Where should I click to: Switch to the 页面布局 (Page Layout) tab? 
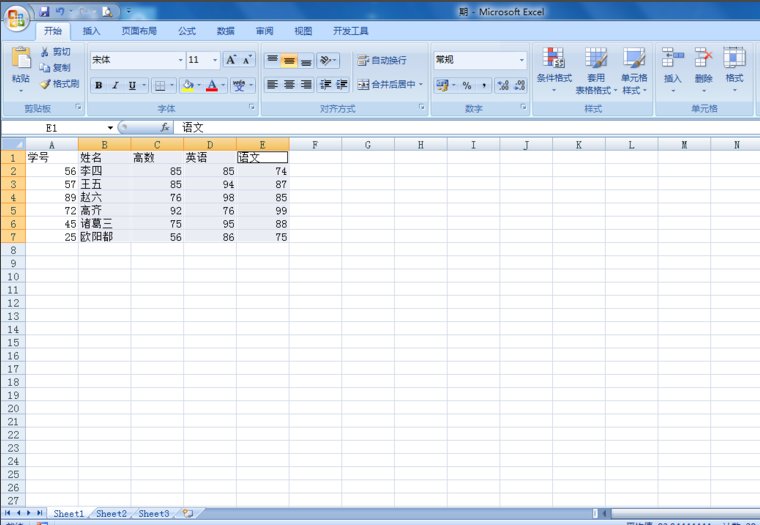click(x=139, y=31)
